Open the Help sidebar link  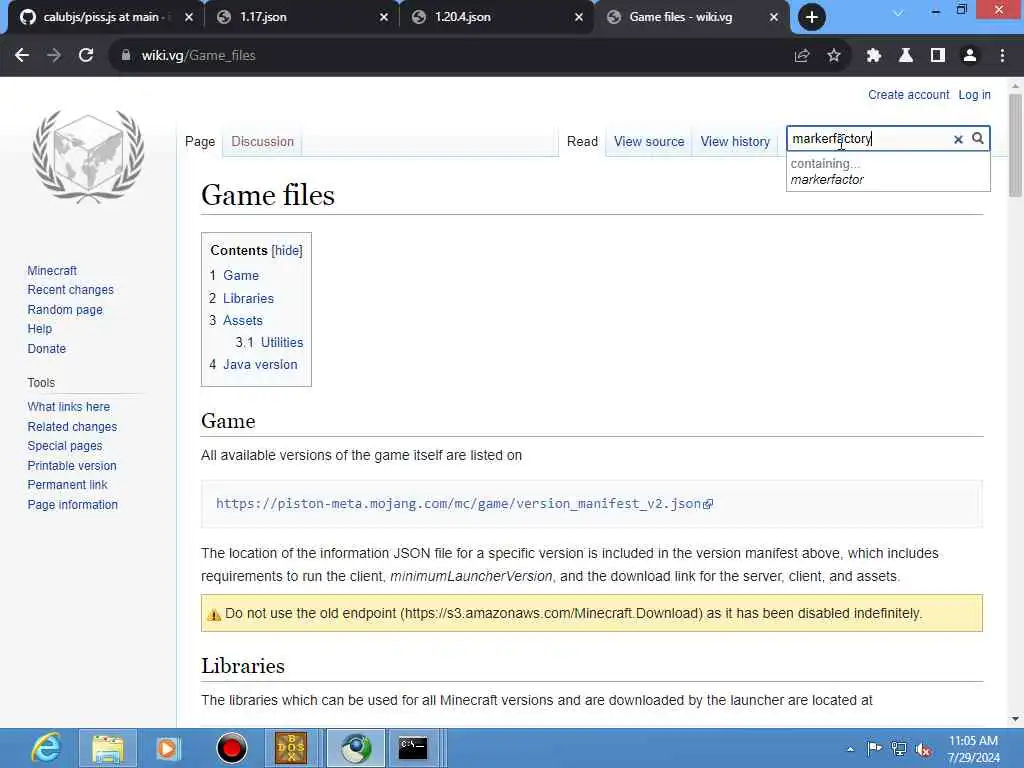click(40, 329)
